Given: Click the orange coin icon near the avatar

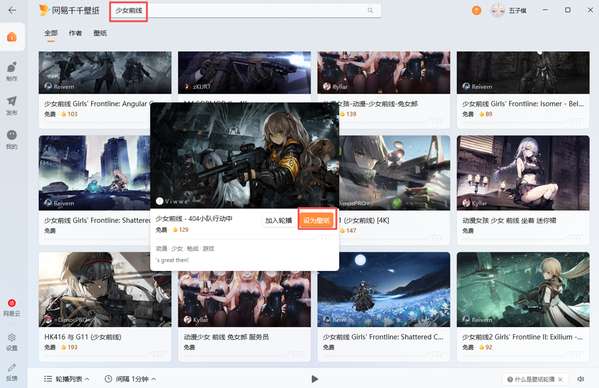Looking at the screenshot, I should [476, 10].
